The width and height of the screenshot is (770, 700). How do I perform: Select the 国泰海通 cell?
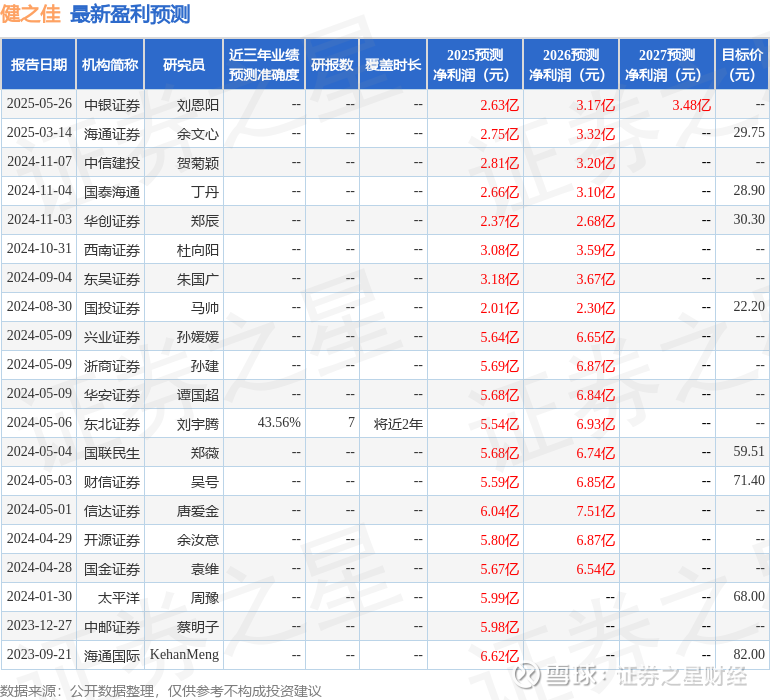(x=112, y=192)
